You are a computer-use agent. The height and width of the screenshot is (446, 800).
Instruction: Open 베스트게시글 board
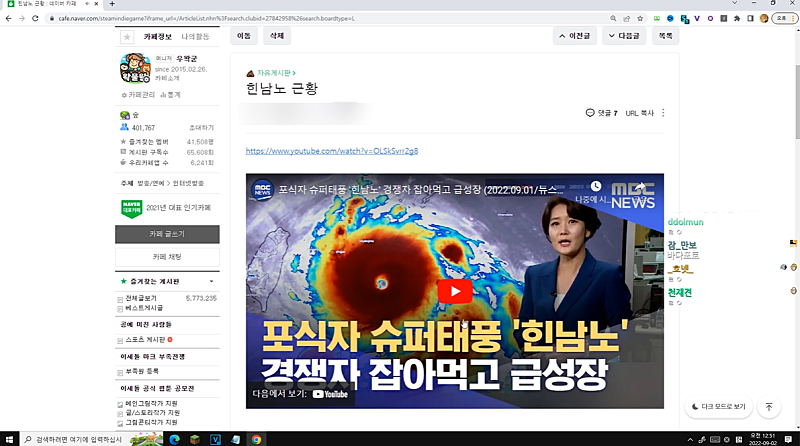click(144, 308)
